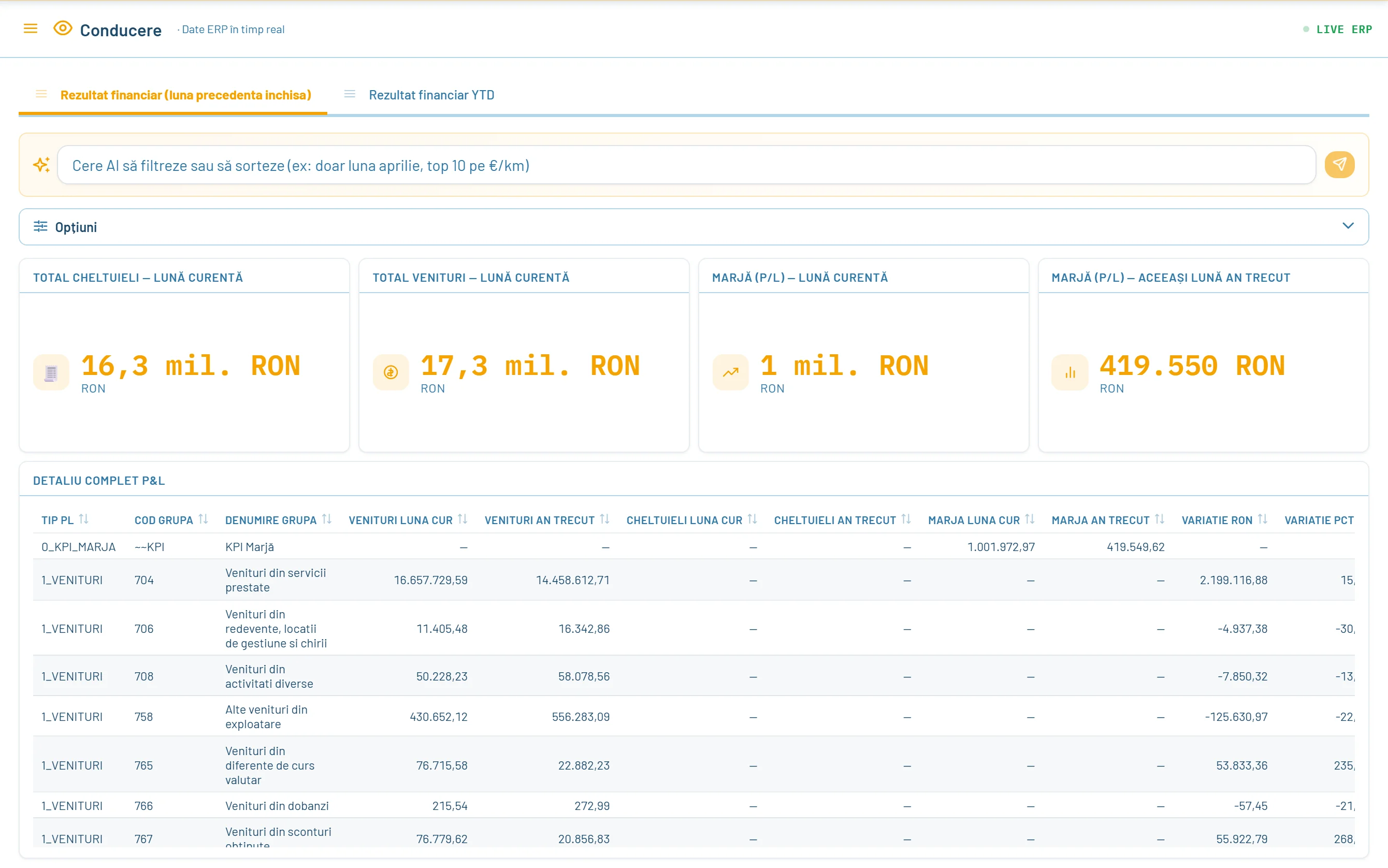
Task: Click the VARIATIE PCT column header
Action: click(x=1319, y=520)
